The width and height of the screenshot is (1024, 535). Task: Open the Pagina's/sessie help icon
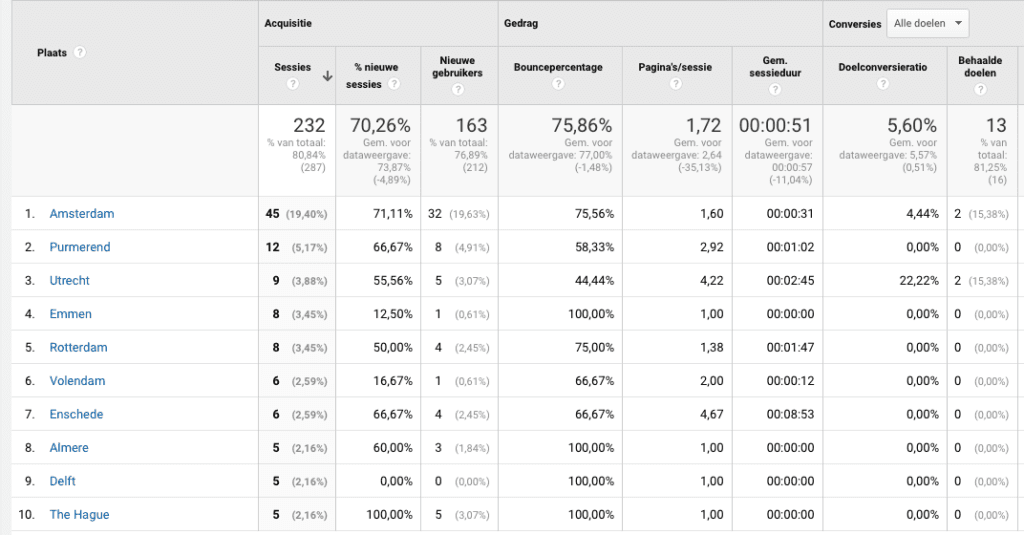[675, 84]
